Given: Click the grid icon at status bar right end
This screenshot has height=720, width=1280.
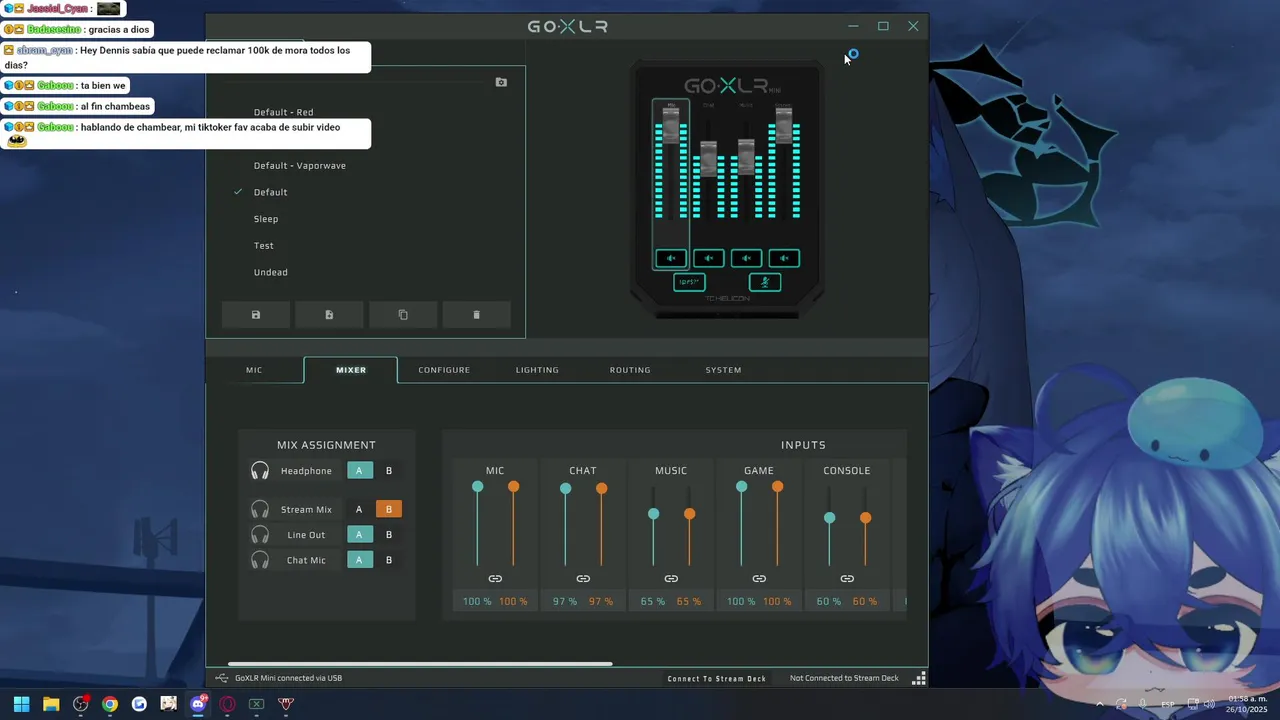Looking at the screenshot, I should (x=919, y=678).
